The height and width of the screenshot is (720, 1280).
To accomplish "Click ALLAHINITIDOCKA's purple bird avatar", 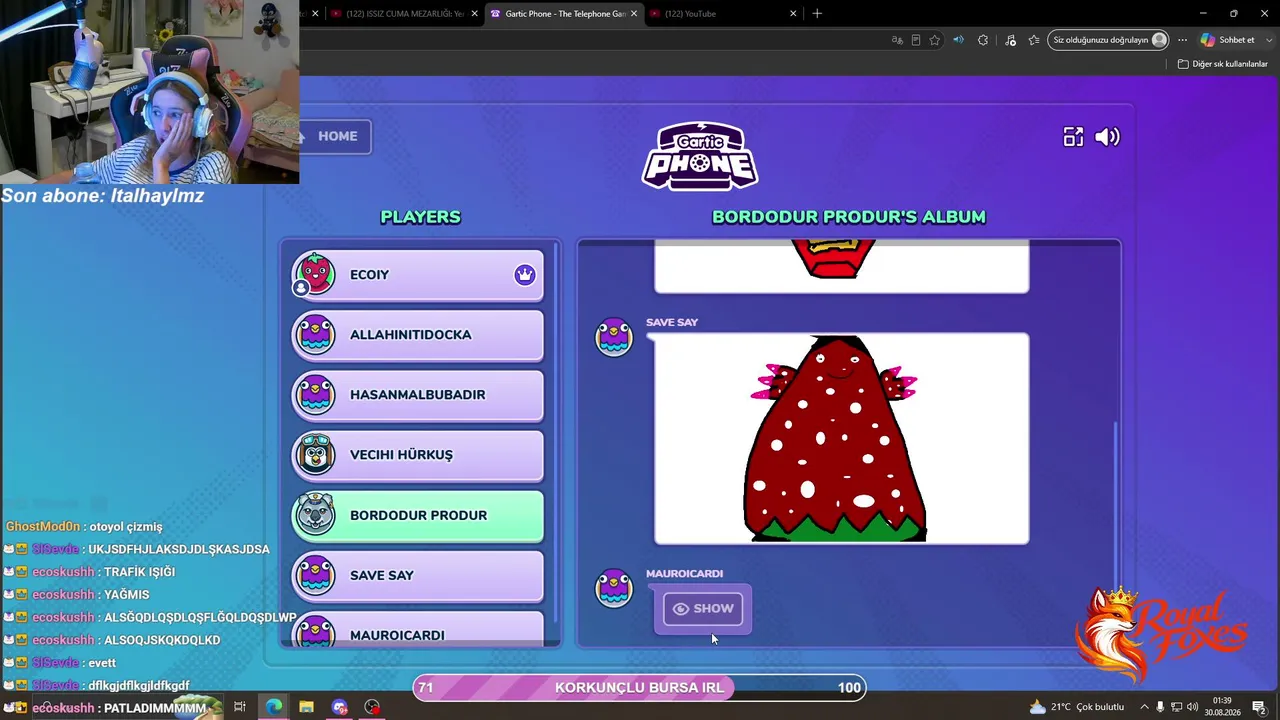I will click(x=316, y=335).
